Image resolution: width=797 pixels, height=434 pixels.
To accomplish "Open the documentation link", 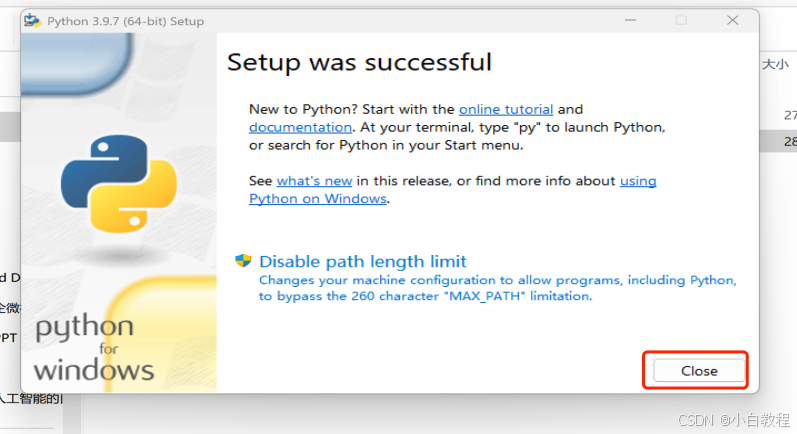I will coord(300,127).
